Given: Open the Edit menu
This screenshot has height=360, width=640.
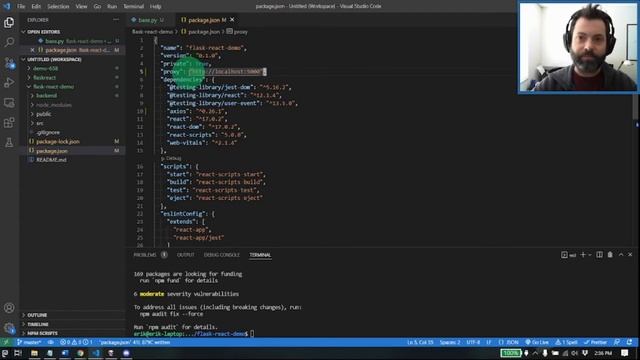Looking at the screenshot, I should [x=36, y=6].
